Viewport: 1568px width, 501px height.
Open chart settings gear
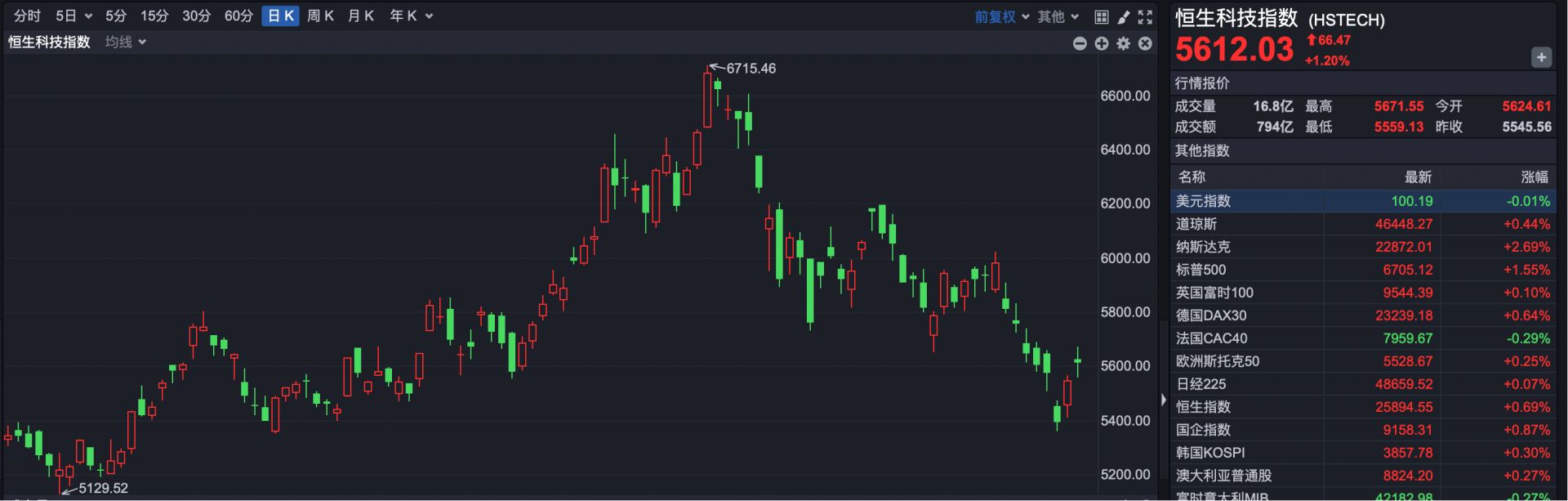[1124, 43]
